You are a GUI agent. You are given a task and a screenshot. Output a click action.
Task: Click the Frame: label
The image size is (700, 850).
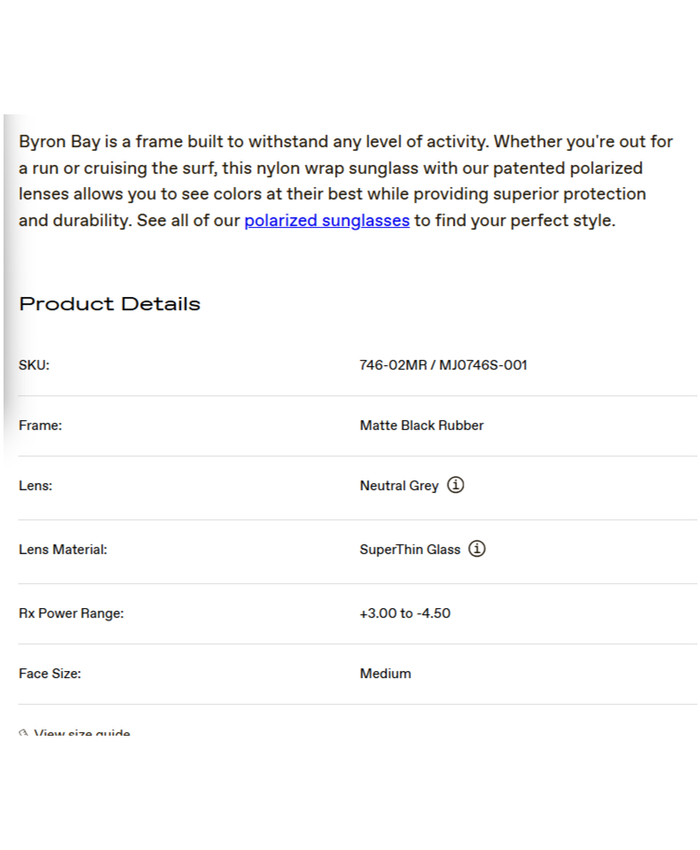(x=40, y=425)
